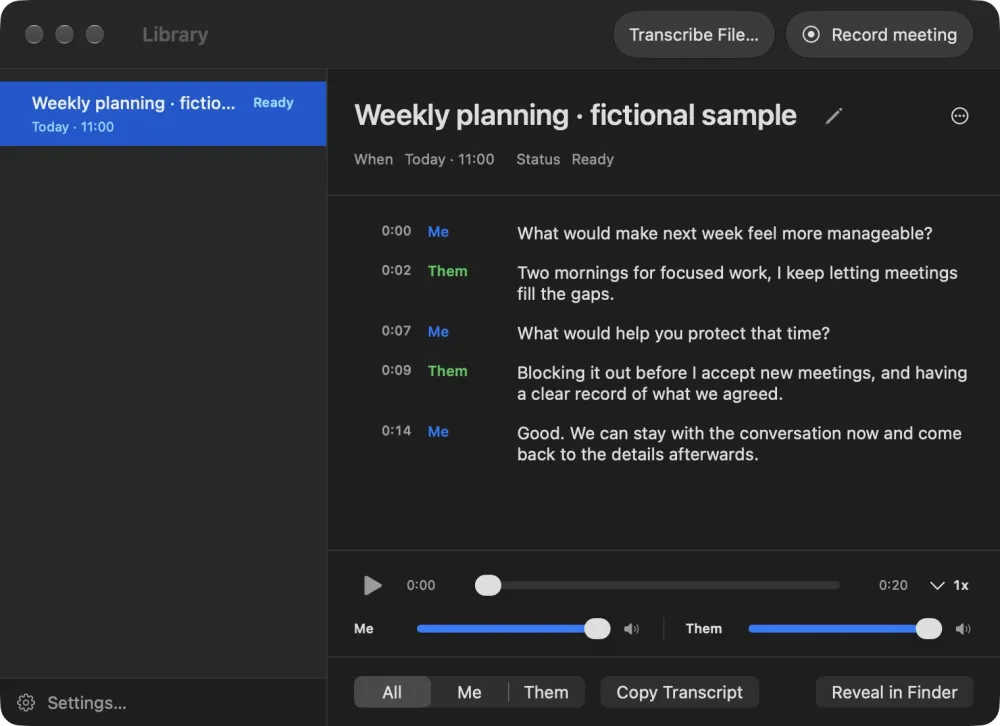1000x726 pixels.
Task: Click the "Today · 11:00" date in the header
Action: point(450,159)
